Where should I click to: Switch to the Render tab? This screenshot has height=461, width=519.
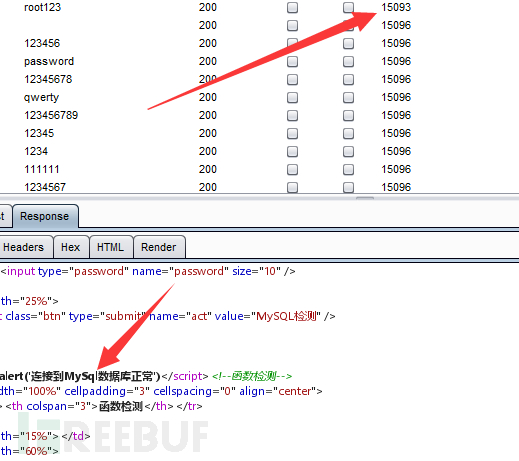click(x=159, y=247)
